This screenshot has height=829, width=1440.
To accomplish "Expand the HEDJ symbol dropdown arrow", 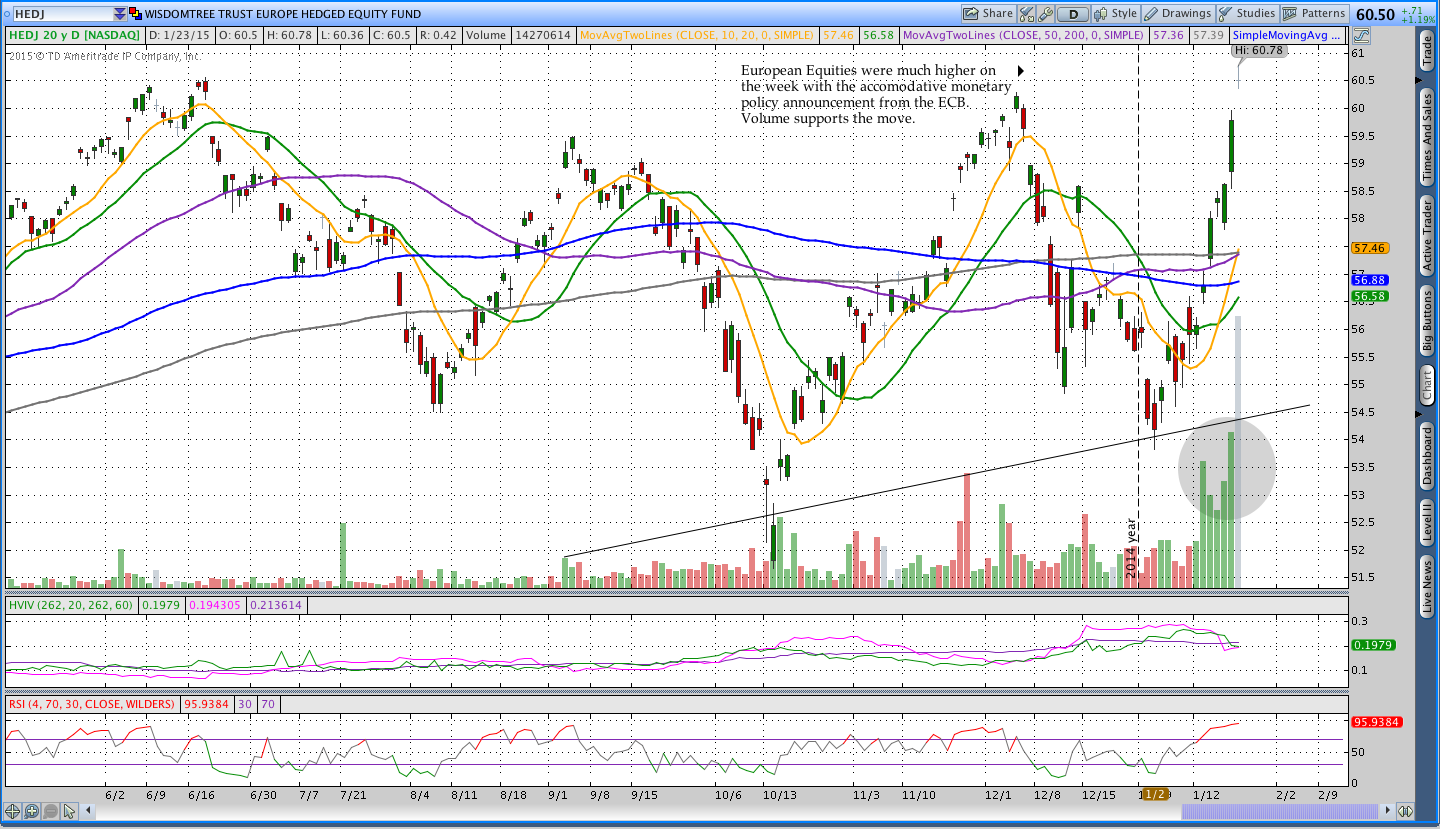I will 120,14.
